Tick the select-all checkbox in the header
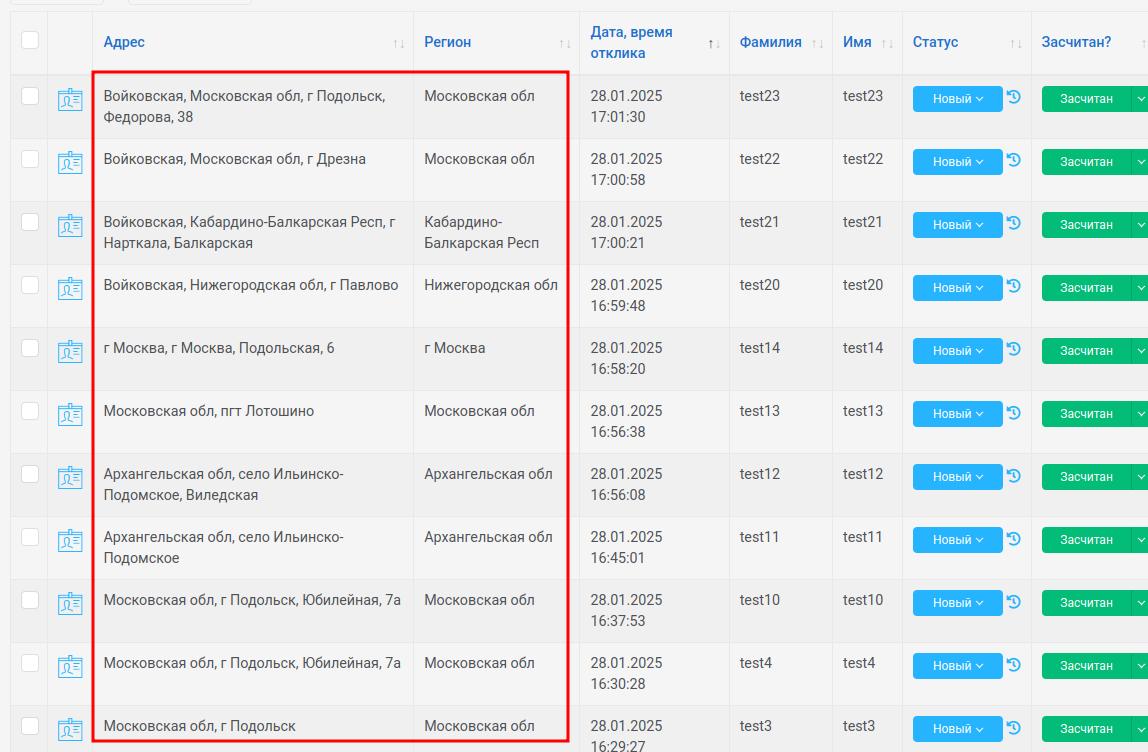The width and height of the screenshot is (1148, 752). click(30, 40)
